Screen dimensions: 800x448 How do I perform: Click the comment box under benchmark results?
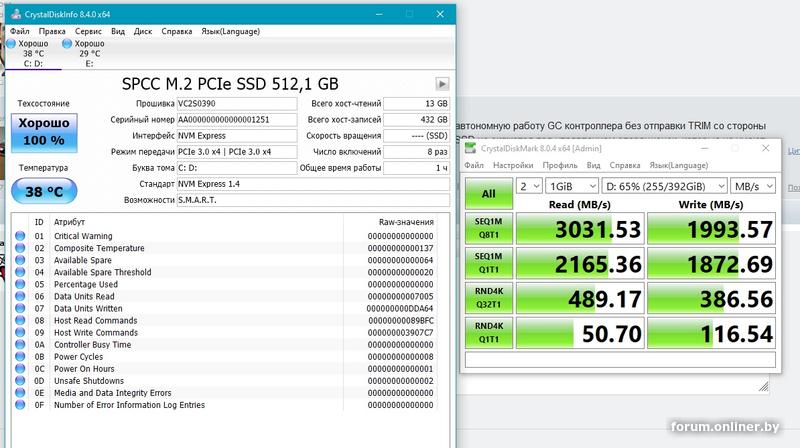(620, 359)
